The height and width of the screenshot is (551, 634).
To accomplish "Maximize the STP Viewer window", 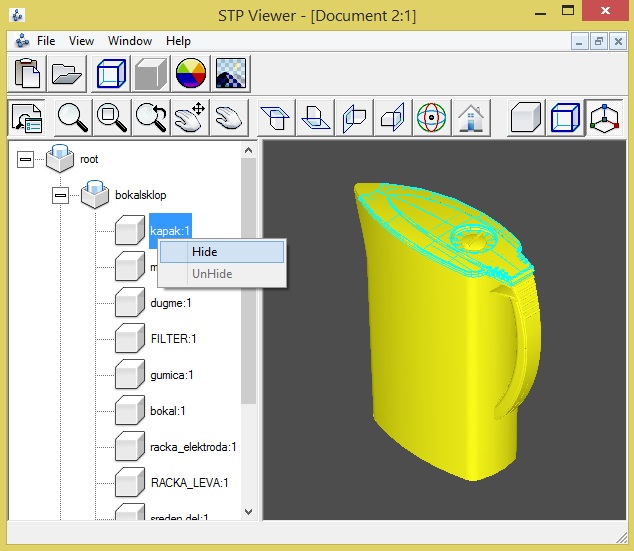I will (x=568, y=11).
